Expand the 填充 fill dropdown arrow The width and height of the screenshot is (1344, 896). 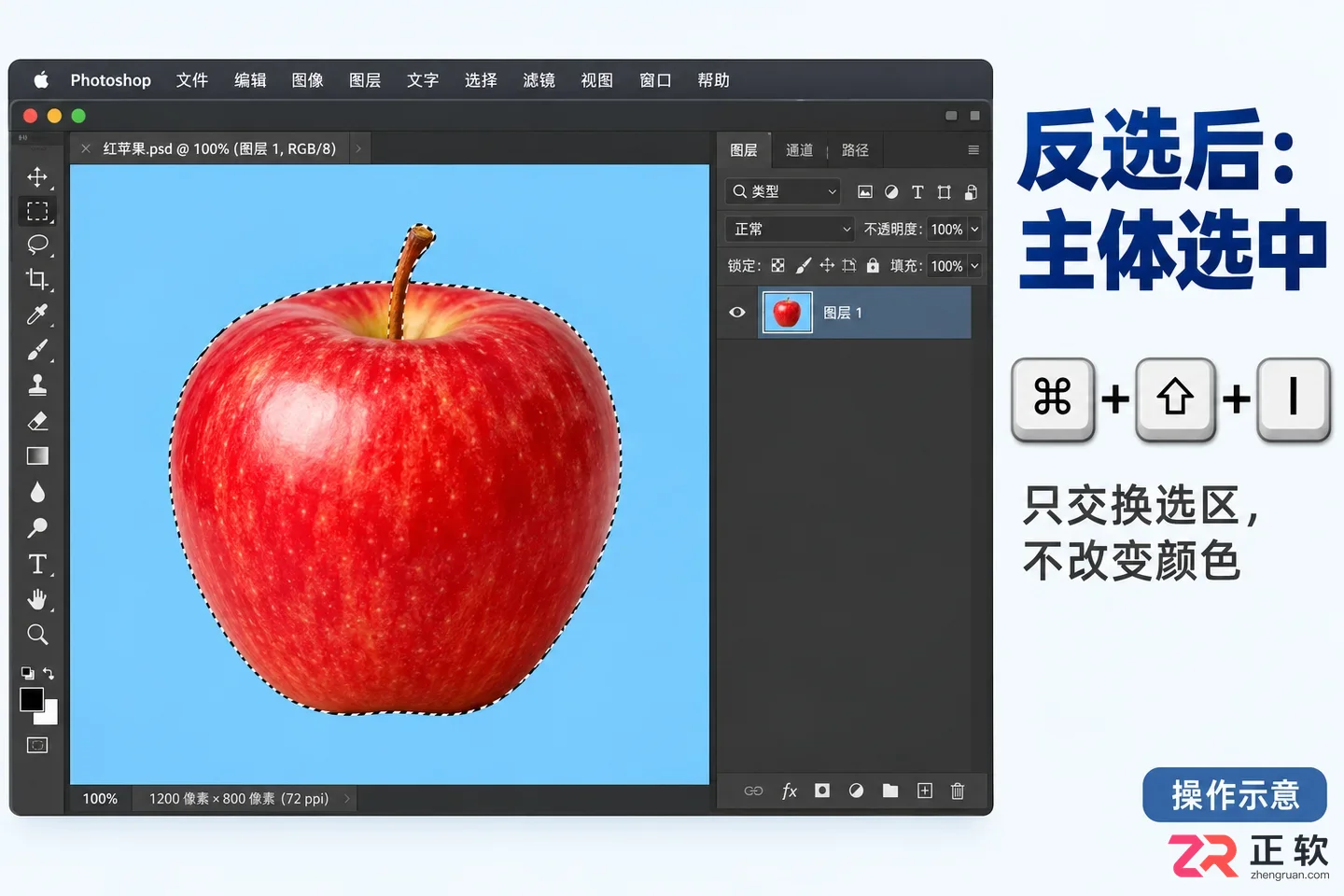tap(974, 266)
